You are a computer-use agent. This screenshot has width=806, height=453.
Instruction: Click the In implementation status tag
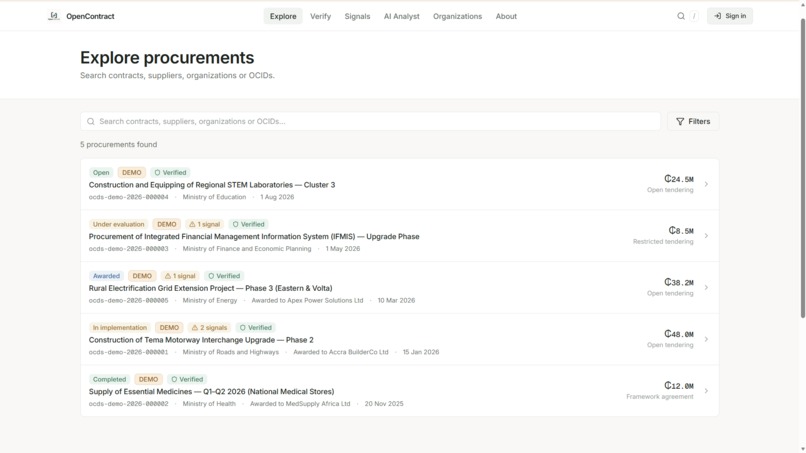(x=120, y=328)
